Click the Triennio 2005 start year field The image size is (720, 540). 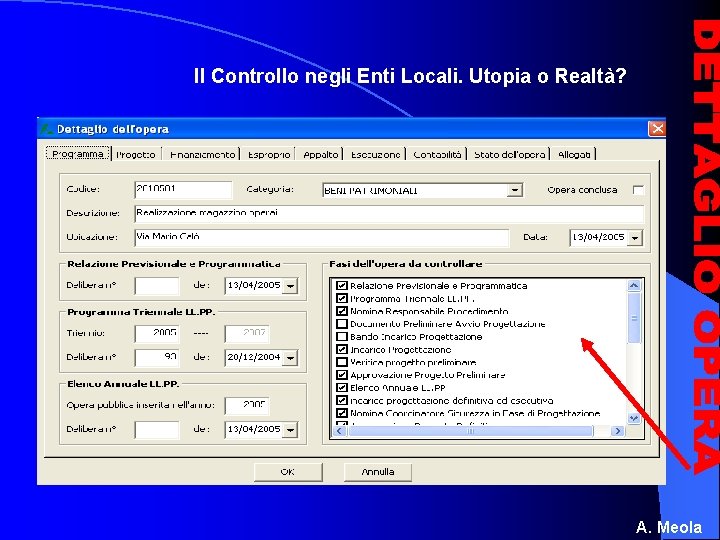click(x=157, y=333)
